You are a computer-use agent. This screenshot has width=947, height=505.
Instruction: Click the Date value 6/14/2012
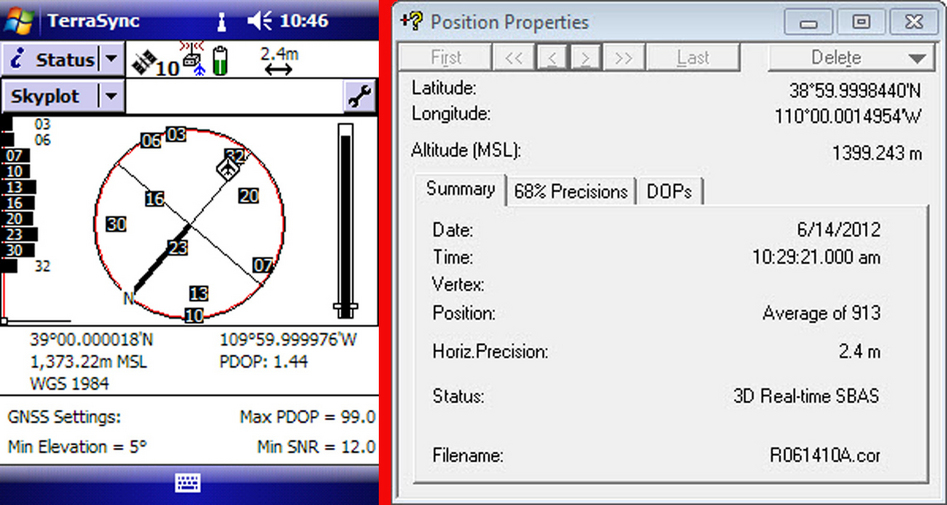(x=839, y=230)
